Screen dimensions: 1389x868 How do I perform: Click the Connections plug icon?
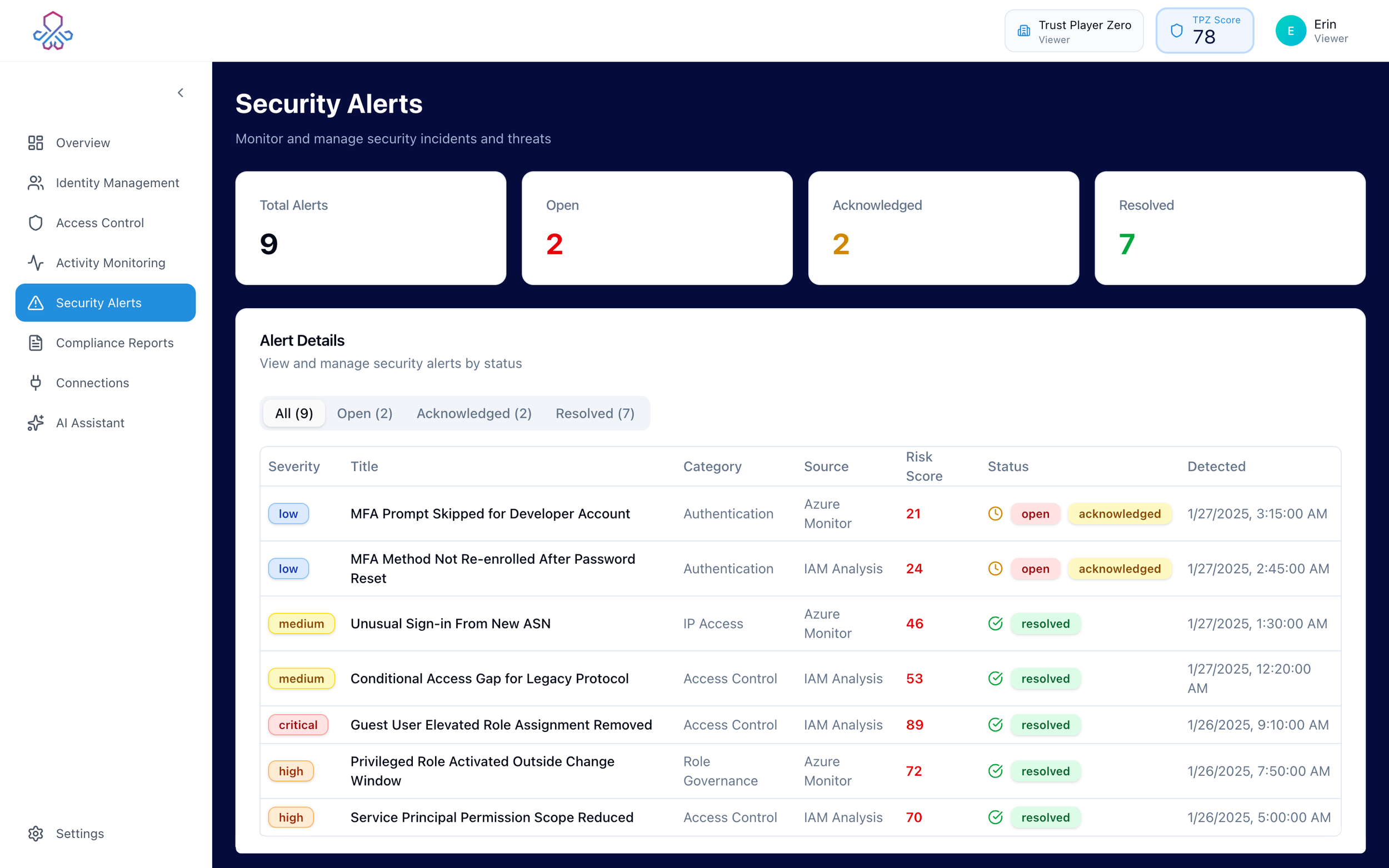(x=36, y=382)
